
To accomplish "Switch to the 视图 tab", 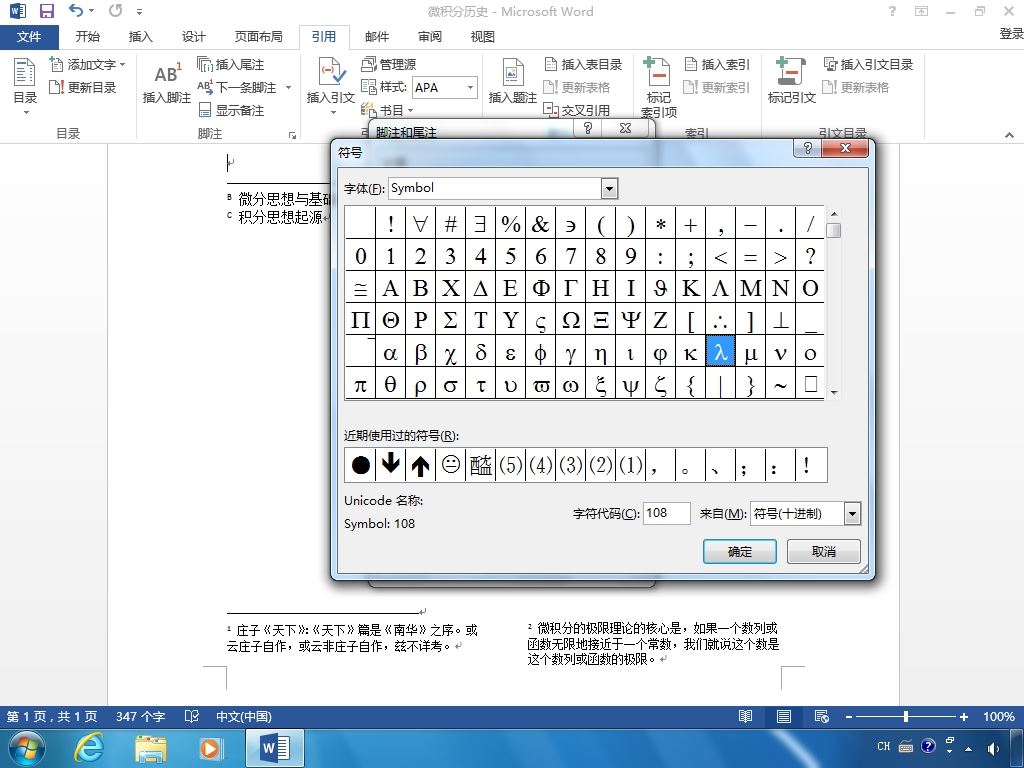I will click(x=483, y=37).
